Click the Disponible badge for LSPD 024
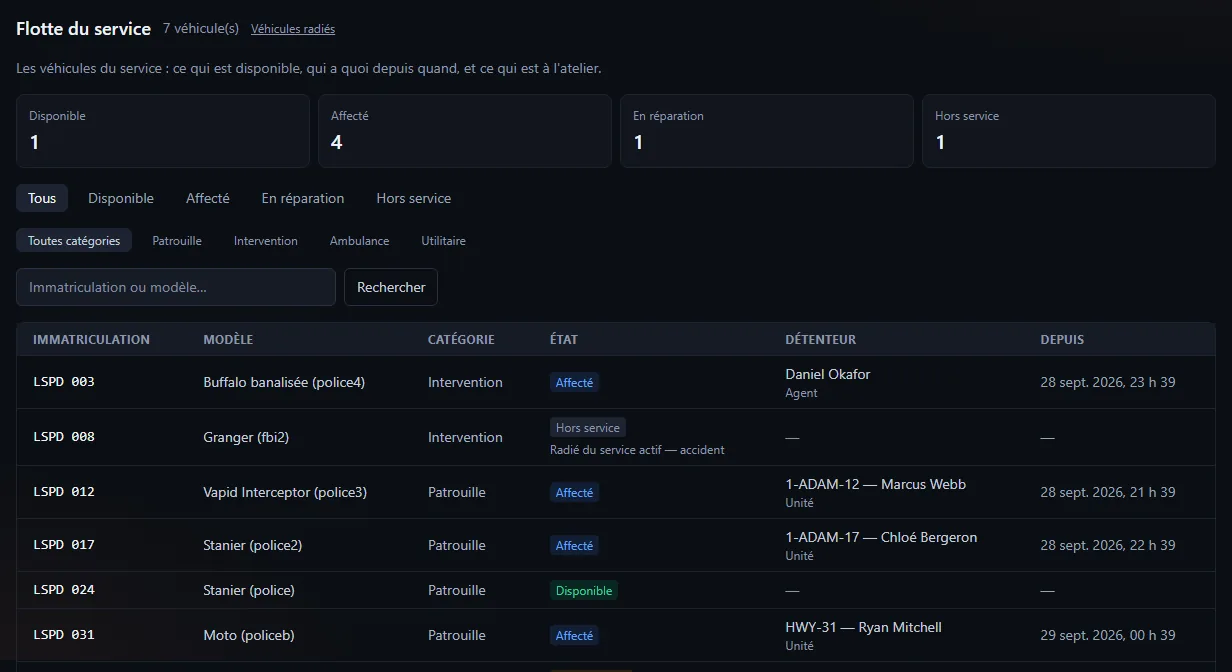Image resolution: width=1232 pixels, height=672 pixels. (584, 590)
